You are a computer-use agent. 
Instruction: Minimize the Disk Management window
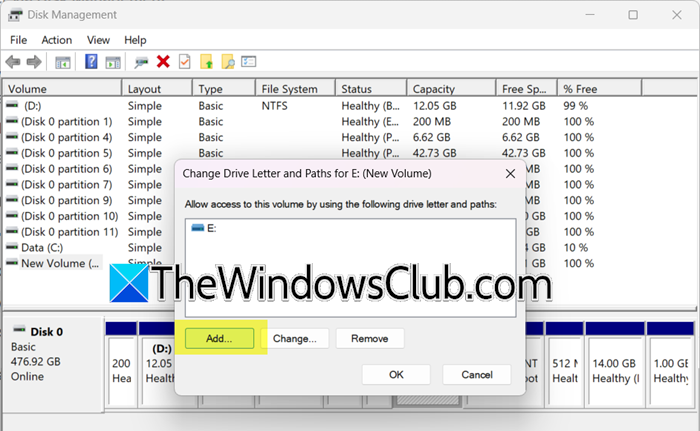click(590, 15)
